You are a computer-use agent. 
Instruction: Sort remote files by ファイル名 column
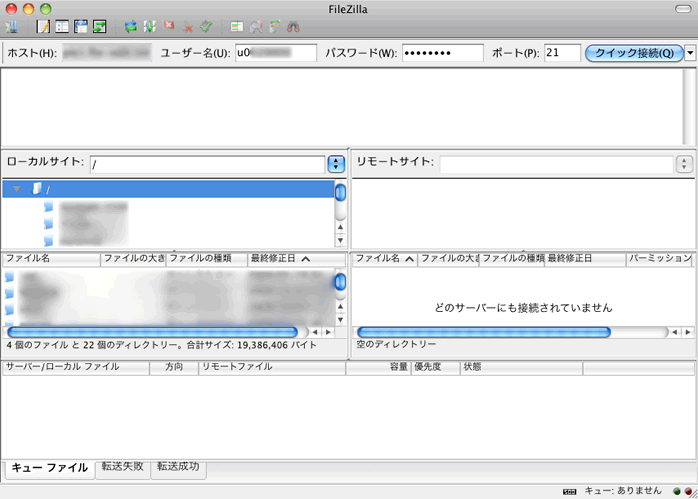pos(385,259)
